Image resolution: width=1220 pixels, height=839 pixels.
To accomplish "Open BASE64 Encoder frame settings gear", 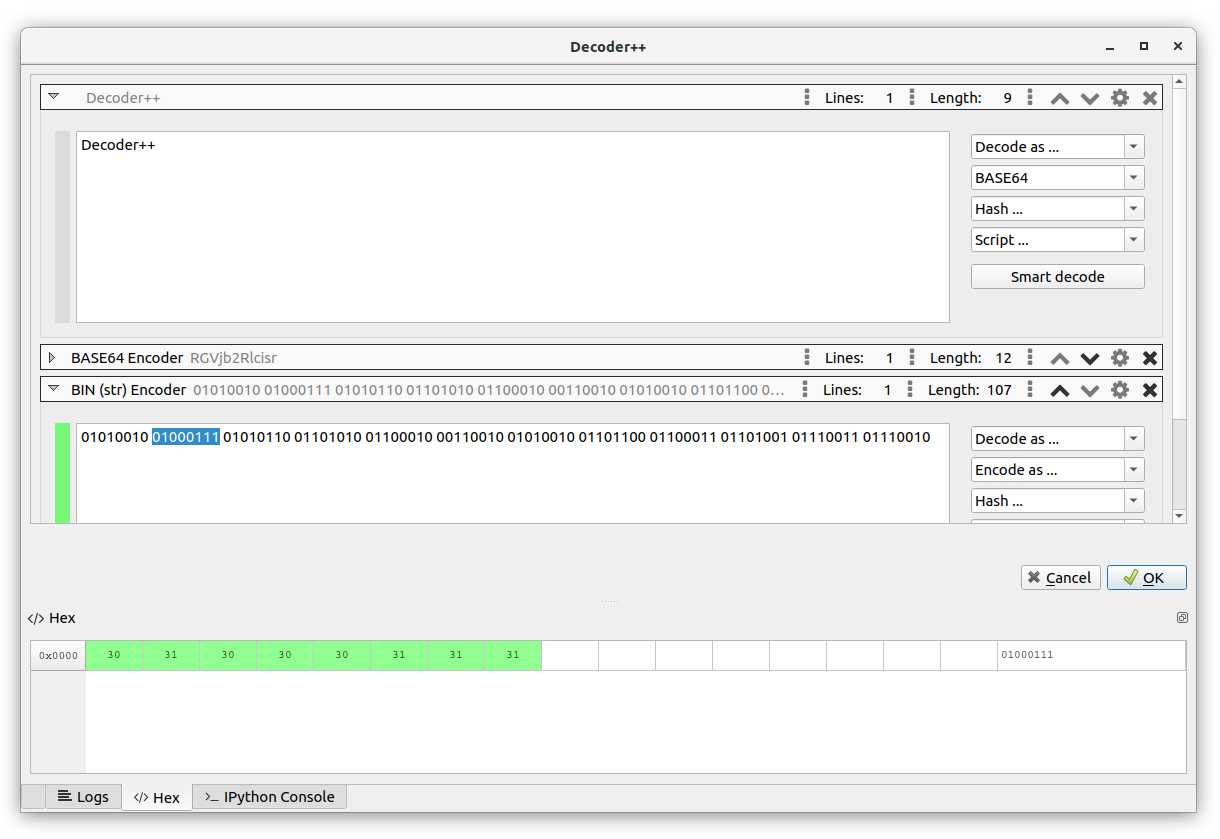I will coord(1120,358).
